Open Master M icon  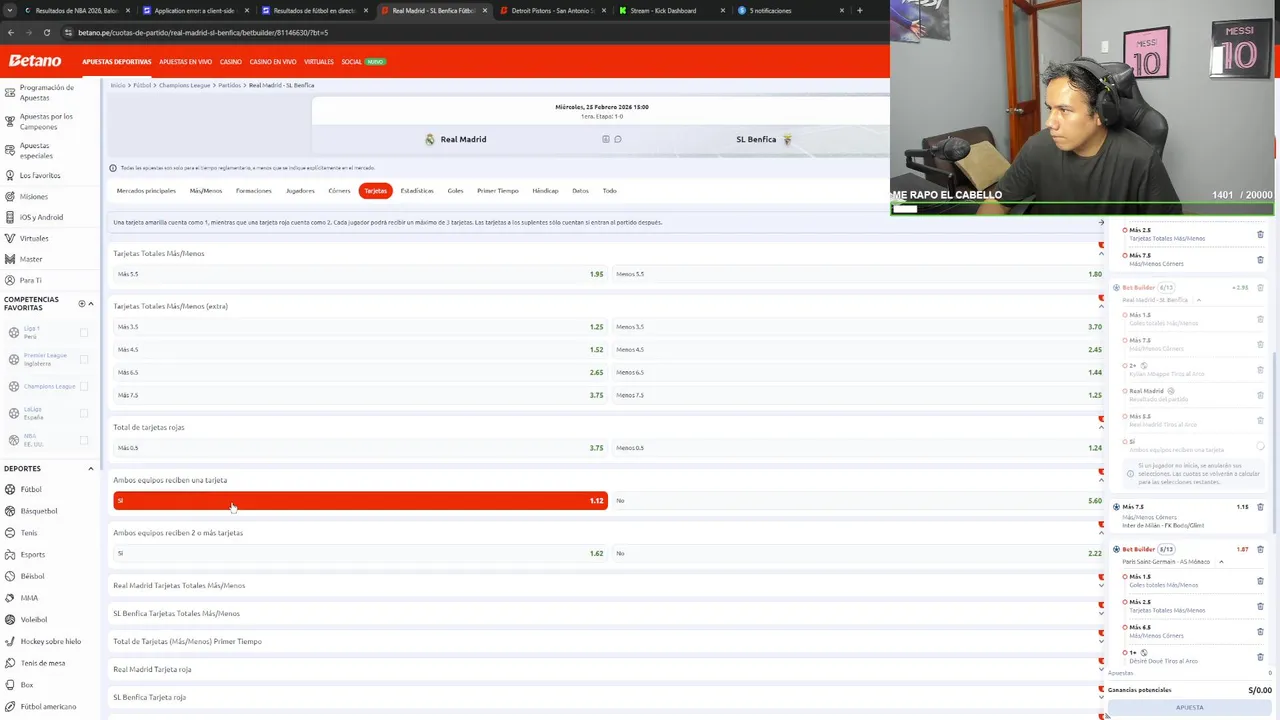click(9, 259)
